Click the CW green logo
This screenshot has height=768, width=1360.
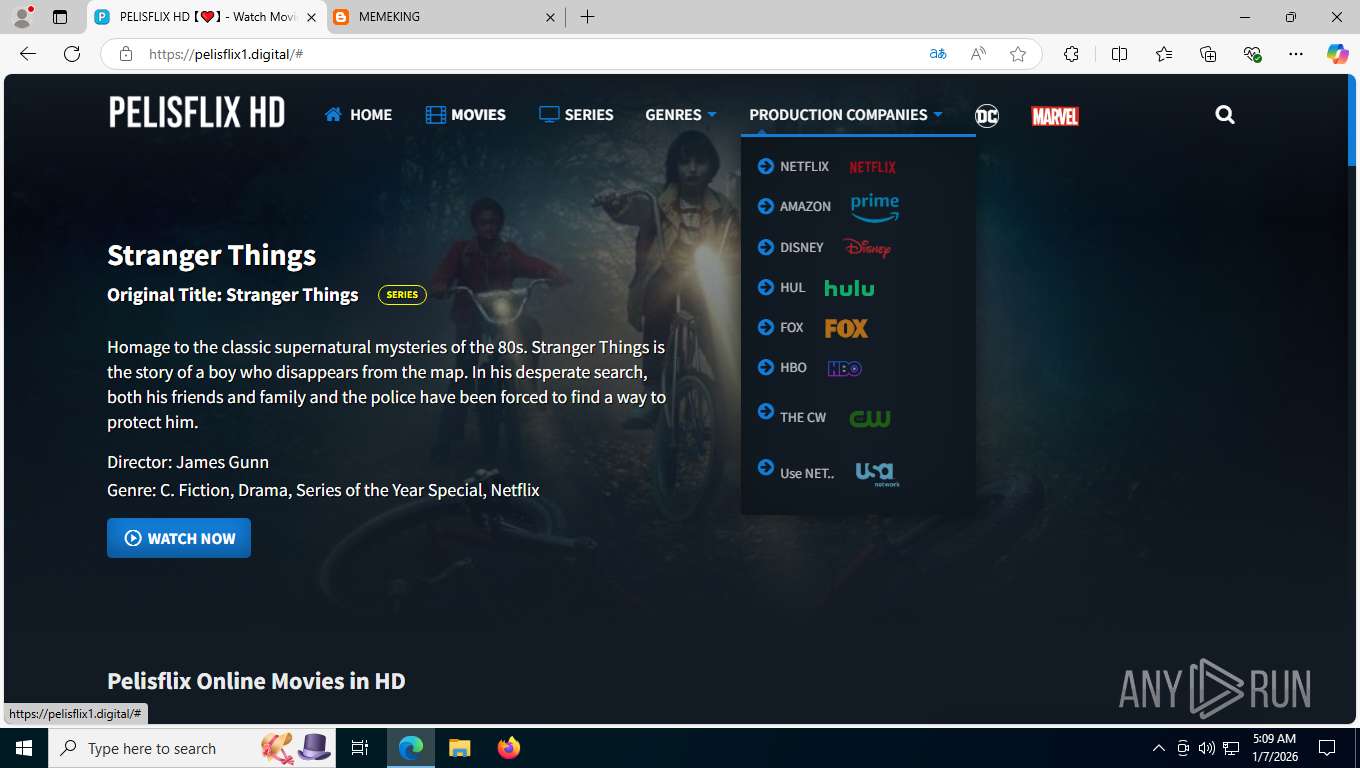click(x=870, y=418)
